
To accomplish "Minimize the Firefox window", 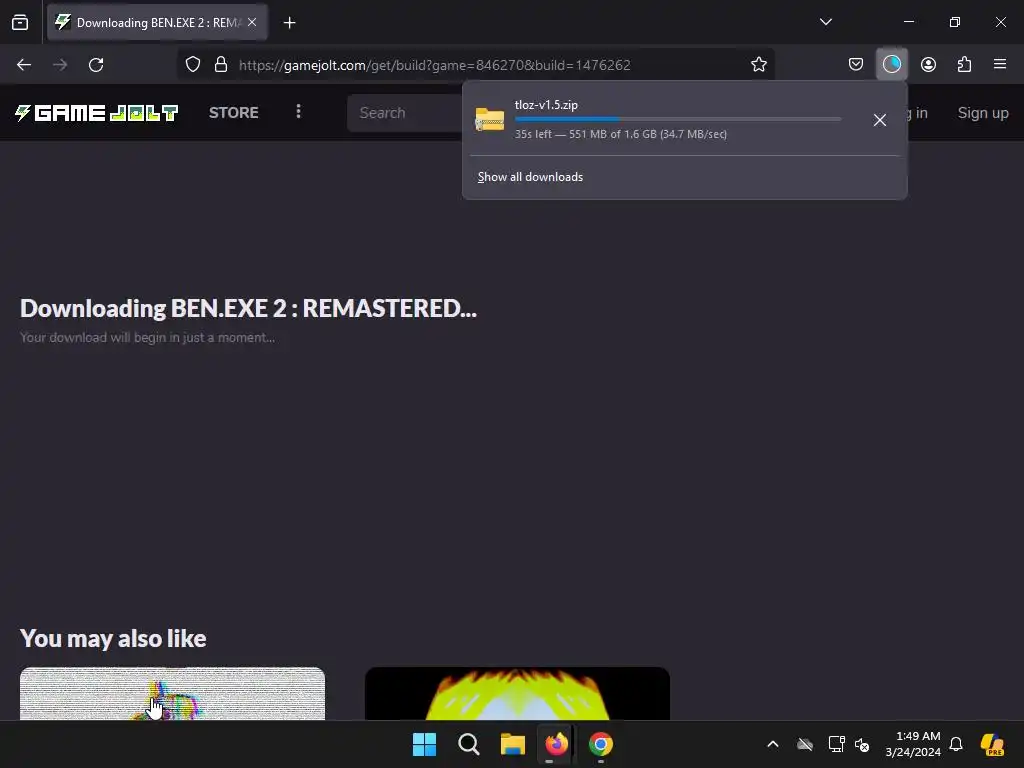I will click(x=908, y=22).
